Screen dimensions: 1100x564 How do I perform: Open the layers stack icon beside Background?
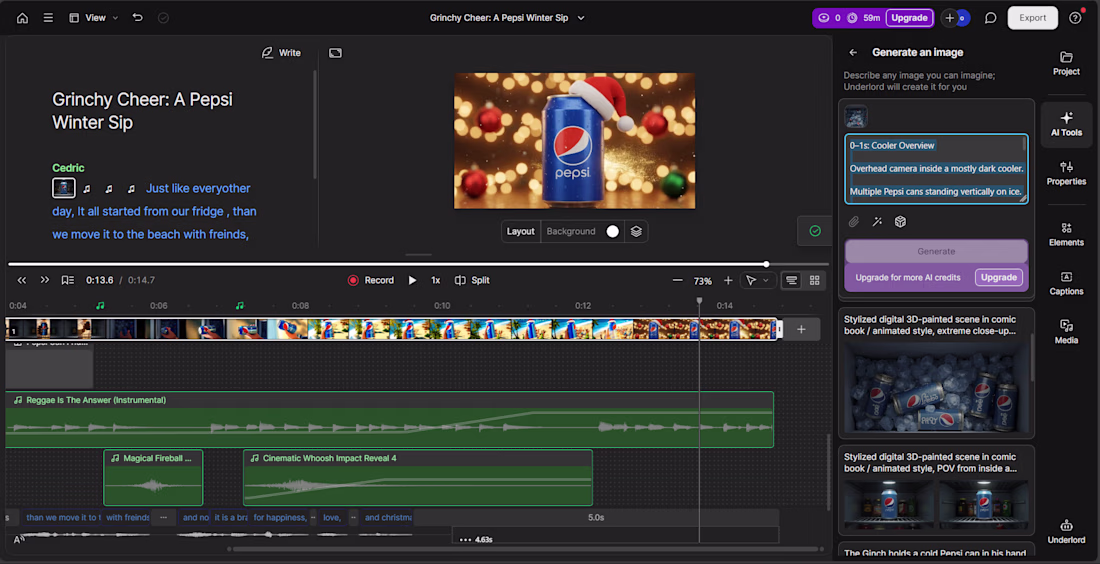tap(636, 231)
